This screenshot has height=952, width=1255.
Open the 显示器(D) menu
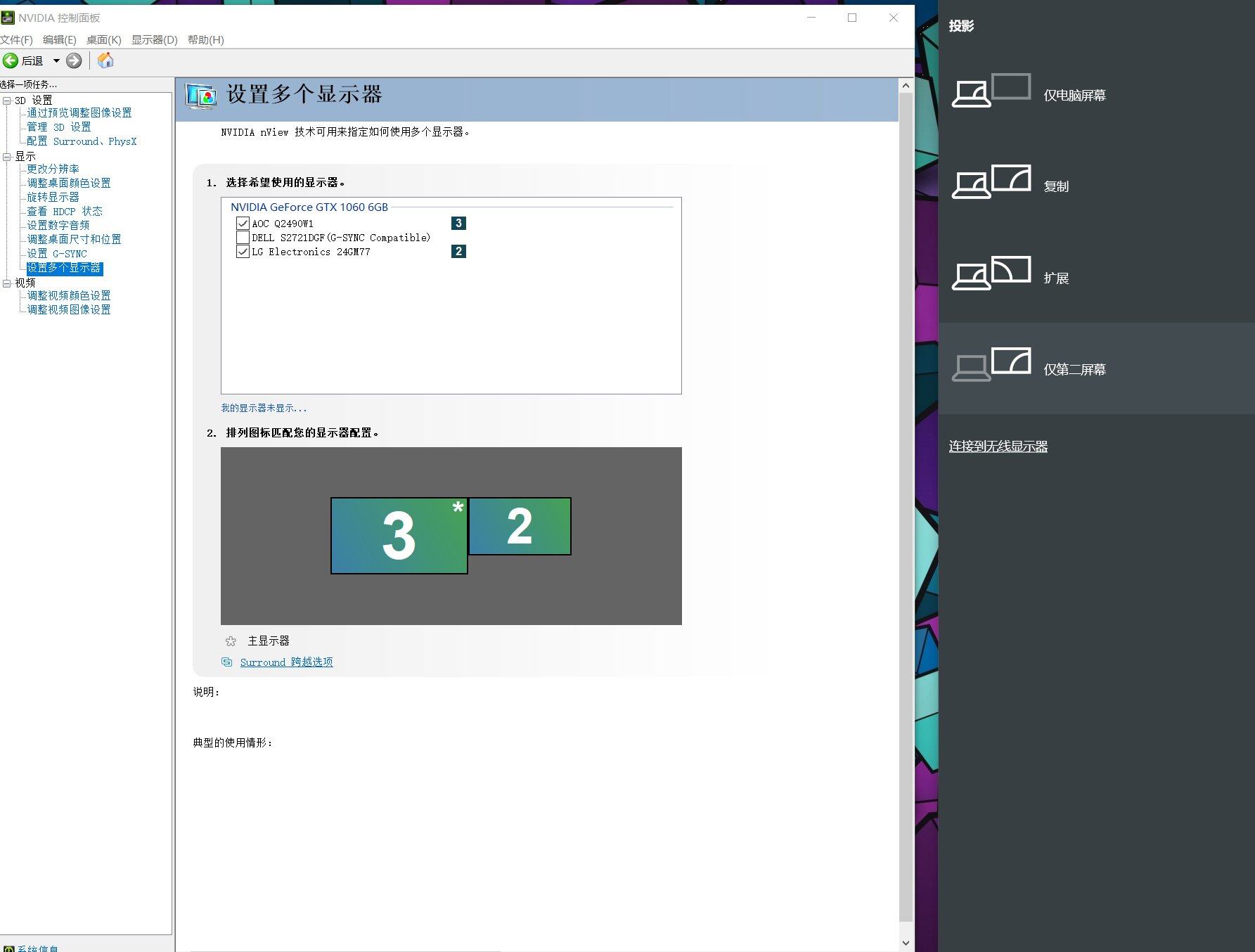tap(155, 40)
